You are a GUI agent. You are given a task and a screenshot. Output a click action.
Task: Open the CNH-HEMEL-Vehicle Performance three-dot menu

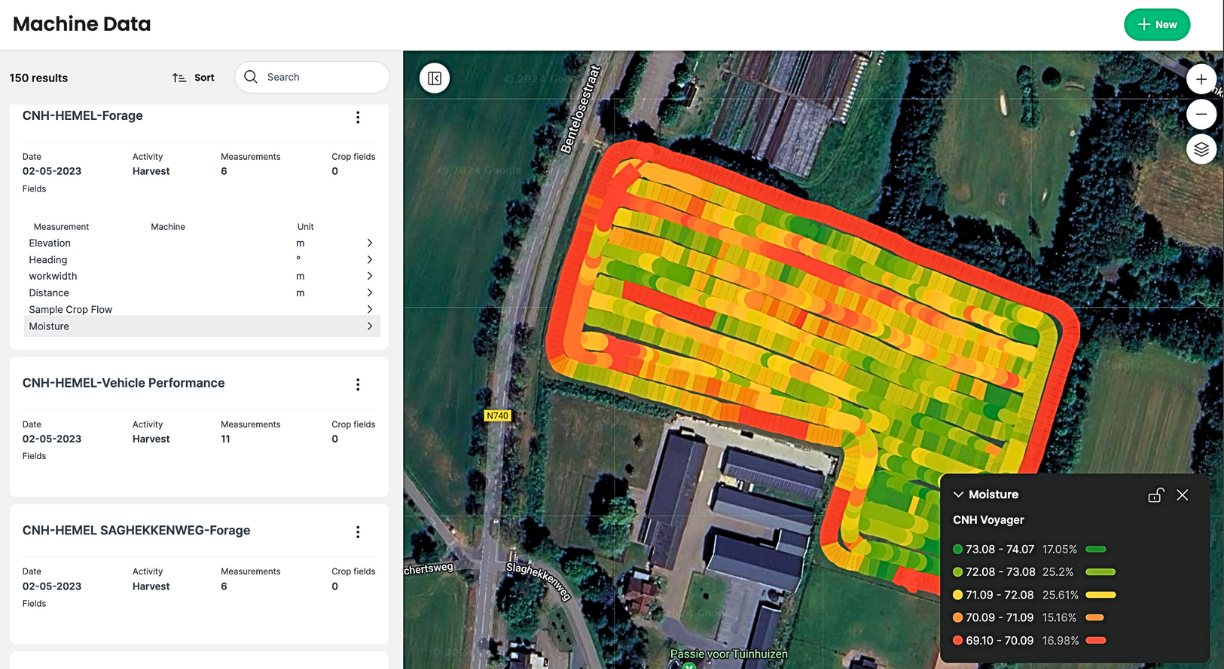click(x=358, y=383)
